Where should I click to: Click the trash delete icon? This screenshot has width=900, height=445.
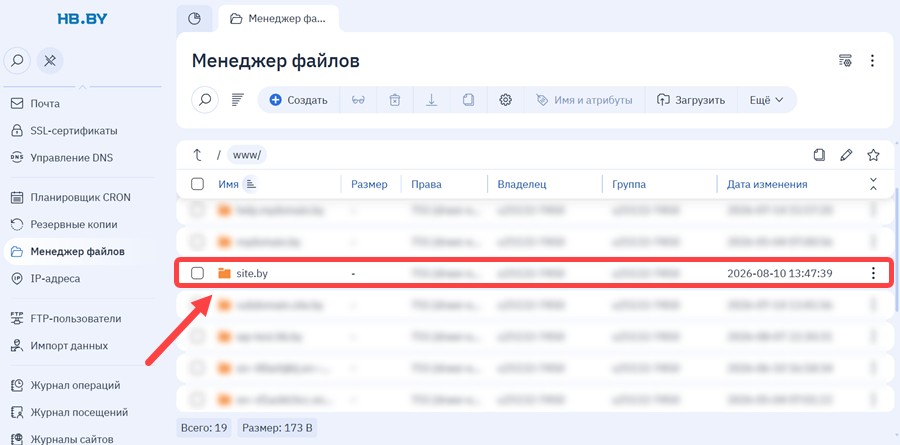[x=395, y=100]
